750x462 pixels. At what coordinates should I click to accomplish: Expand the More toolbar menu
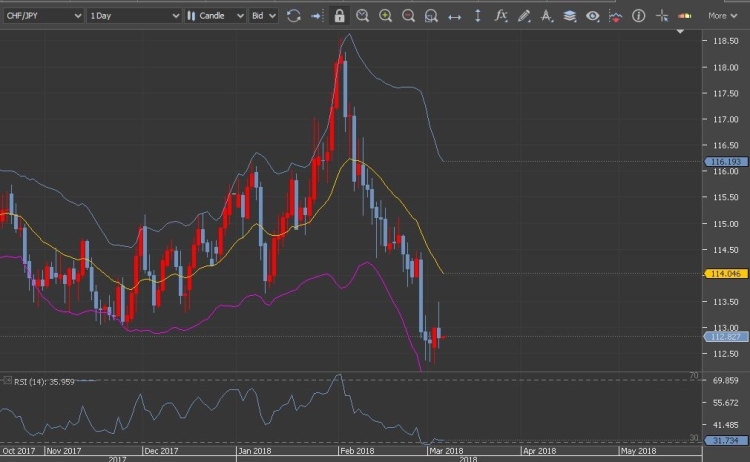[x=722, y=16]
